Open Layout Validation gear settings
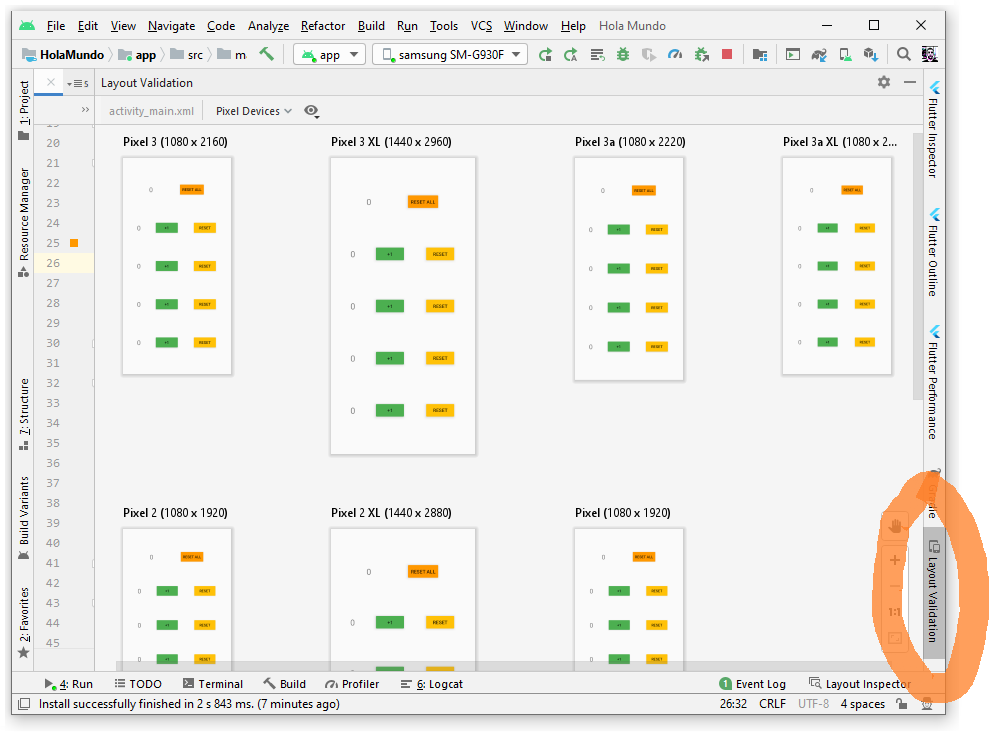Image resolution: width=990 pixels, height=735 pixels. (x=883, y=83)
